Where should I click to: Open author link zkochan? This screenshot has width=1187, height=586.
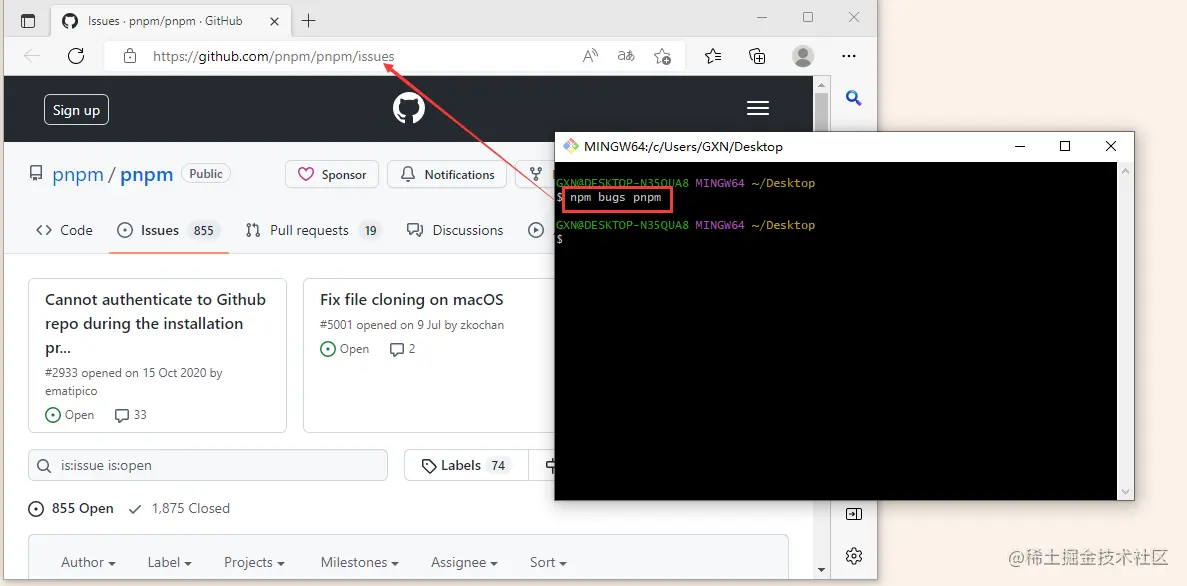[x=481, y=325]
